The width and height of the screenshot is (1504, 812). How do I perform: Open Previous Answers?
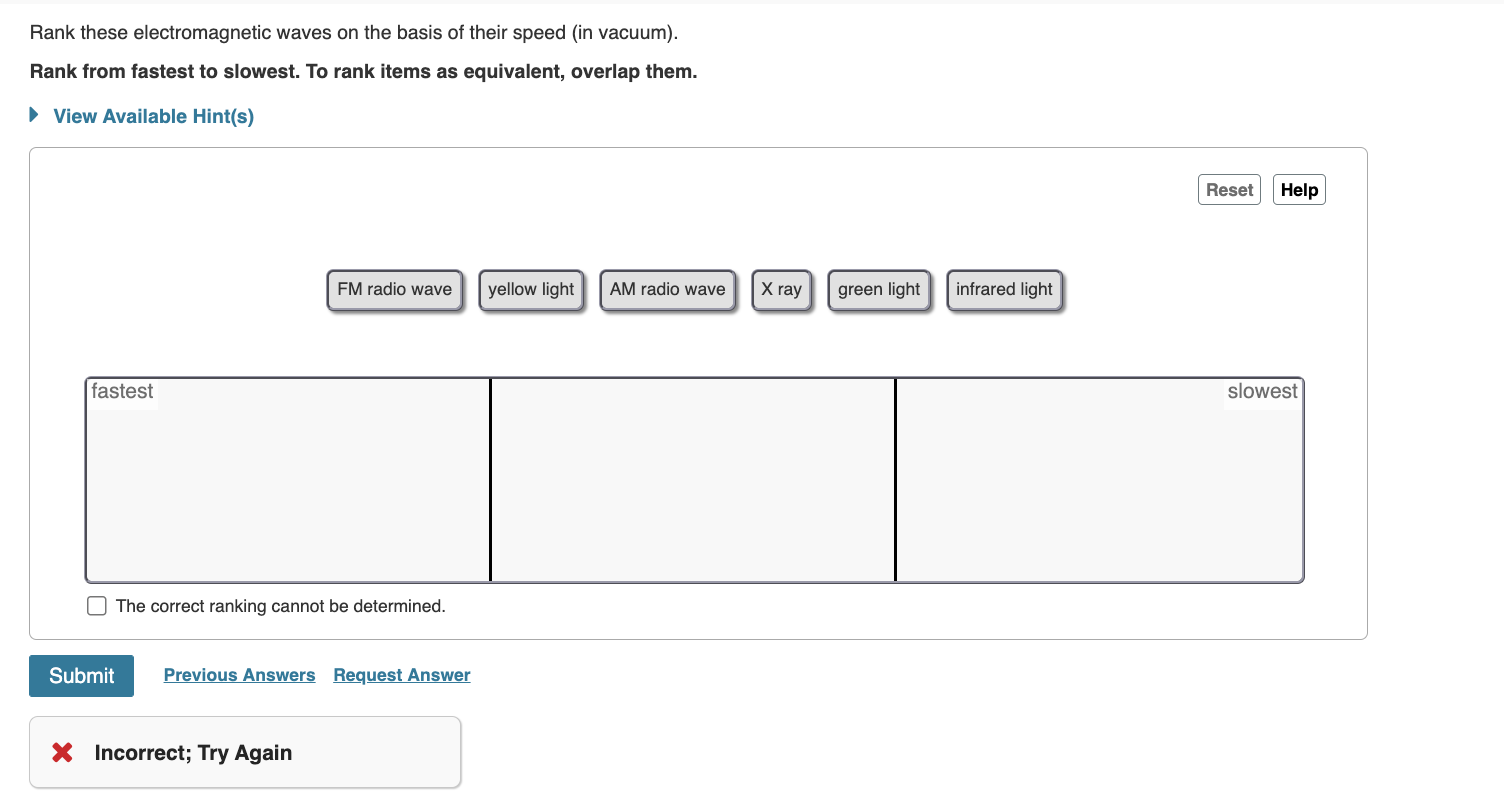239,675
